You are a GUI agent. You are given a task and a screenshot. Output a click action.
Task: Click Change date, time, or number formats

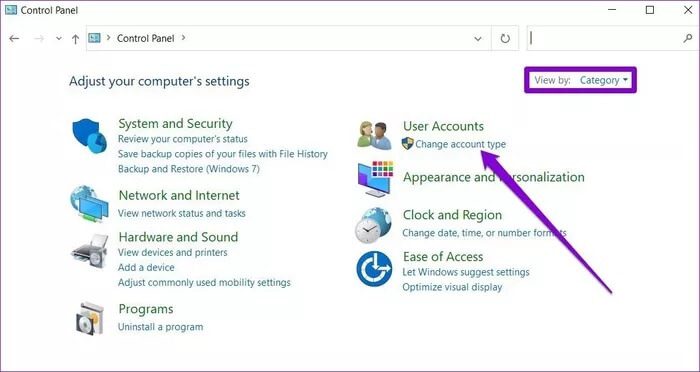point(484,233)
